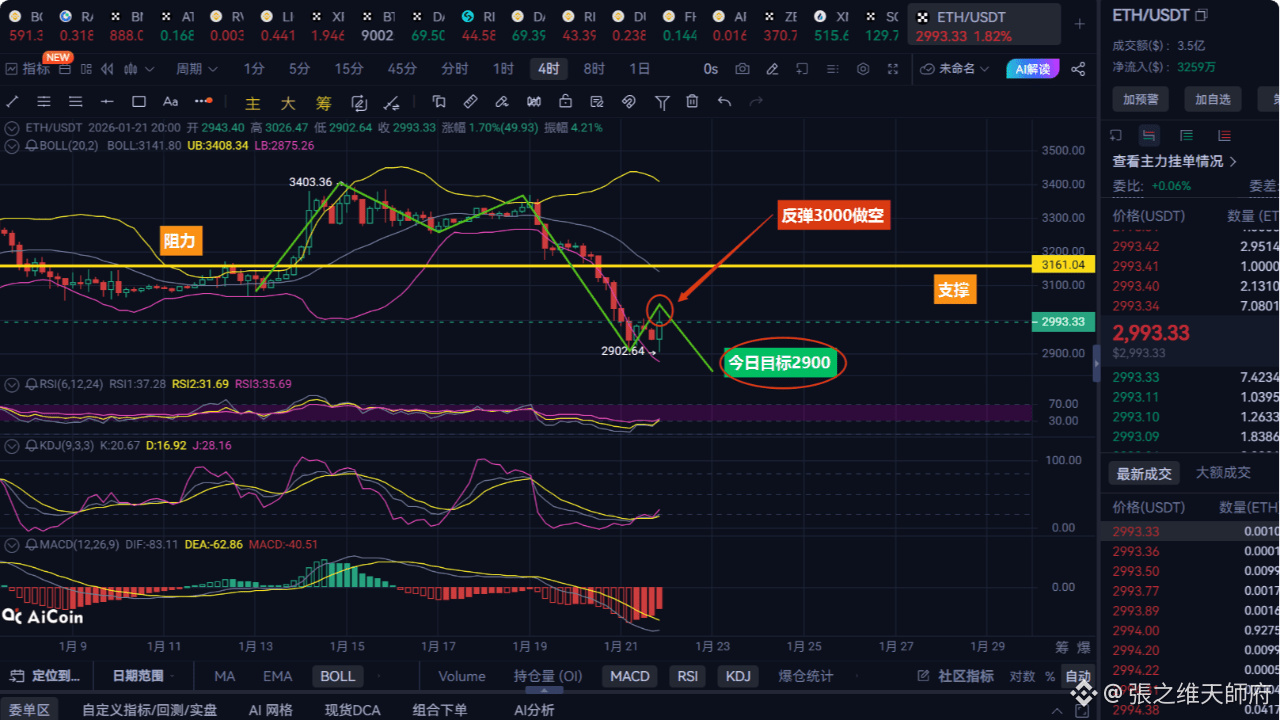This screenshot has height=720, width=1280.
Task: Toggle the KDJ indicator button
Action: pyautogui.click(x=738, y=676)
